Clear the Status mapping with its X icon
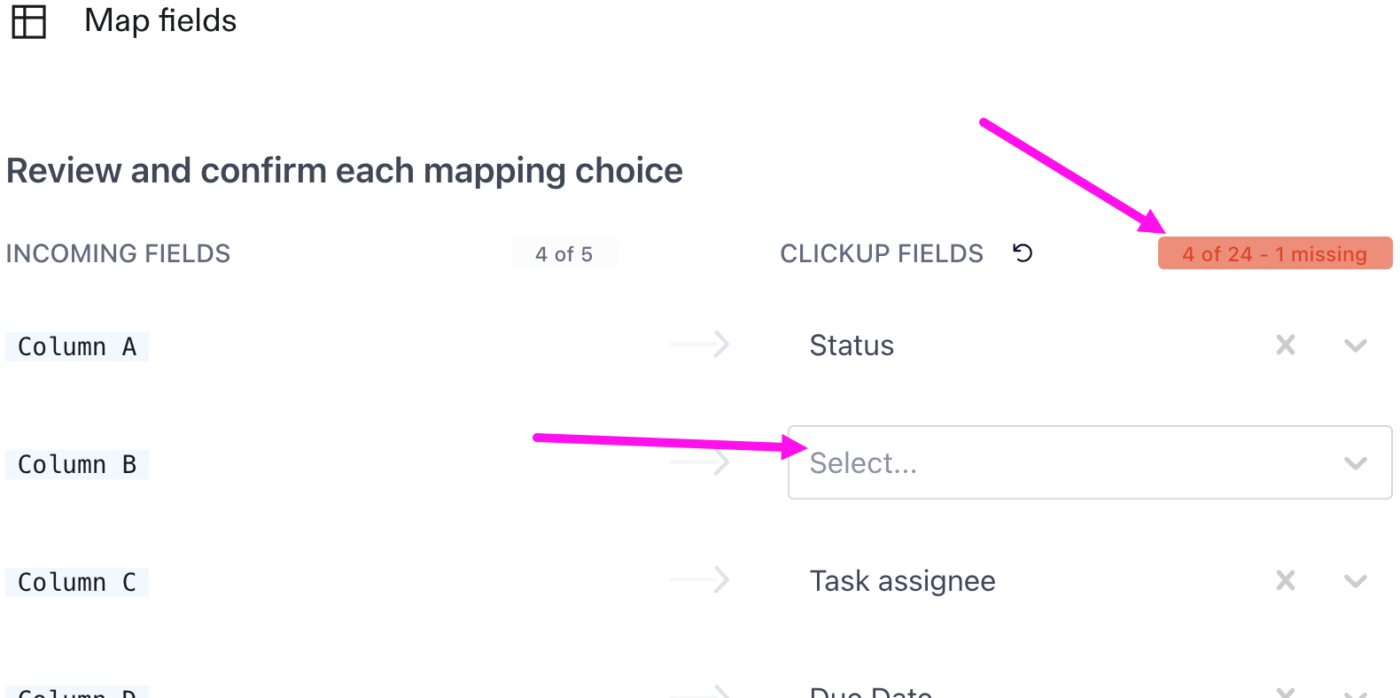The image size is (1400, 698). (x=1285, y=345)
